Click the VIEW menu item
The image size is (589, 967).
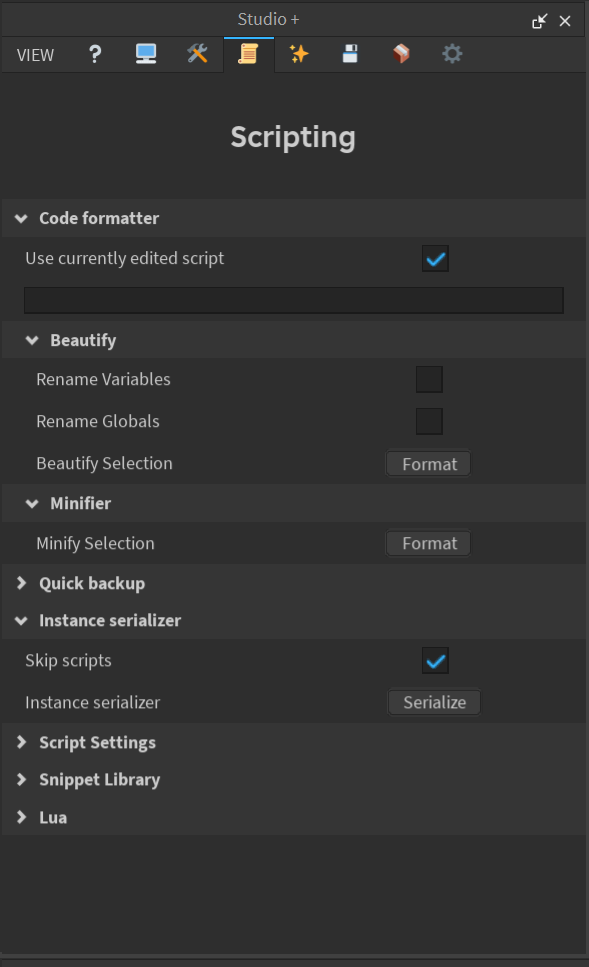point(35,55)
